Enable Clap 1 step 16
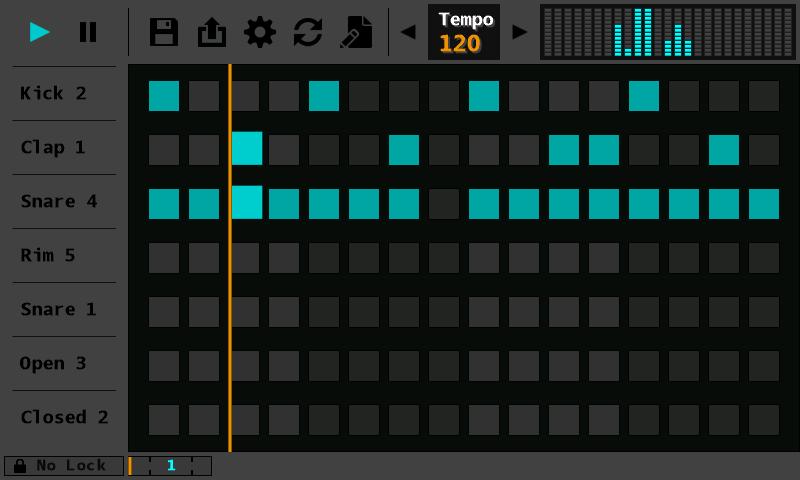 click(764, 150)
